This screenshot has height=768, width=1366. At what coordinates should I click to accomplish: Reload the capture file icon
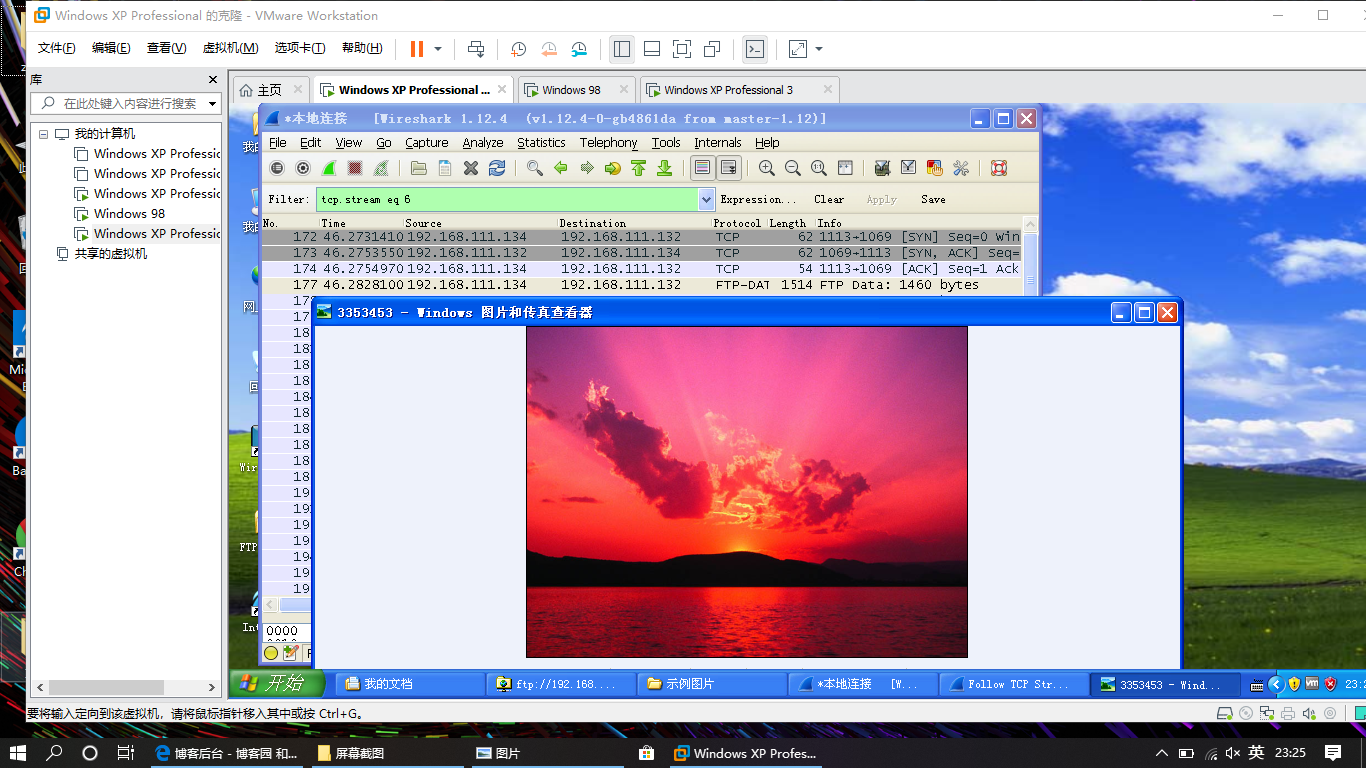tap(497, 168)
